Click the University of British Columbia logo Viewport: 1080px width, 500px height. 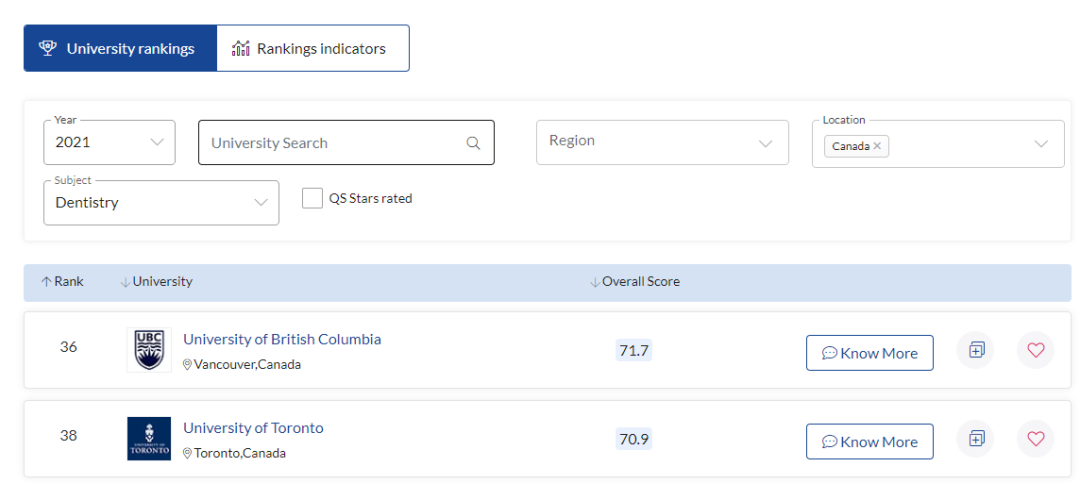[149, 350]
